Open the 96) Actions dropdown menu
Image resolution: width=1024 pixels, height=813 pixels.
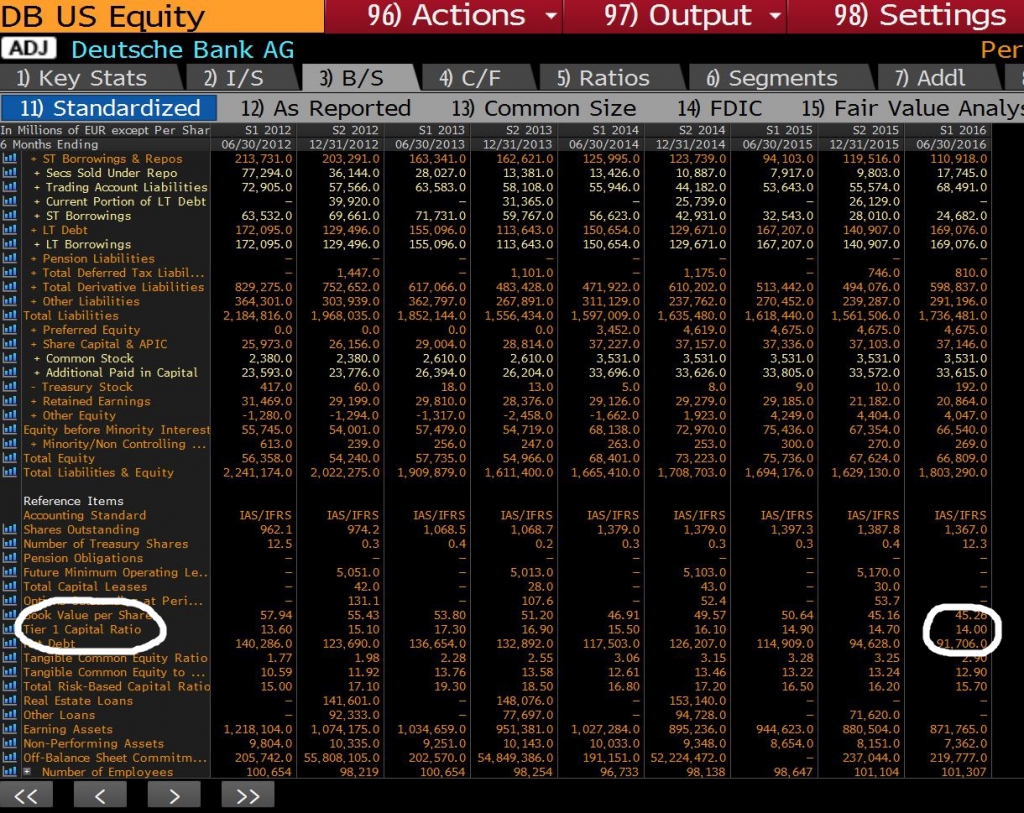coord(444,16)
